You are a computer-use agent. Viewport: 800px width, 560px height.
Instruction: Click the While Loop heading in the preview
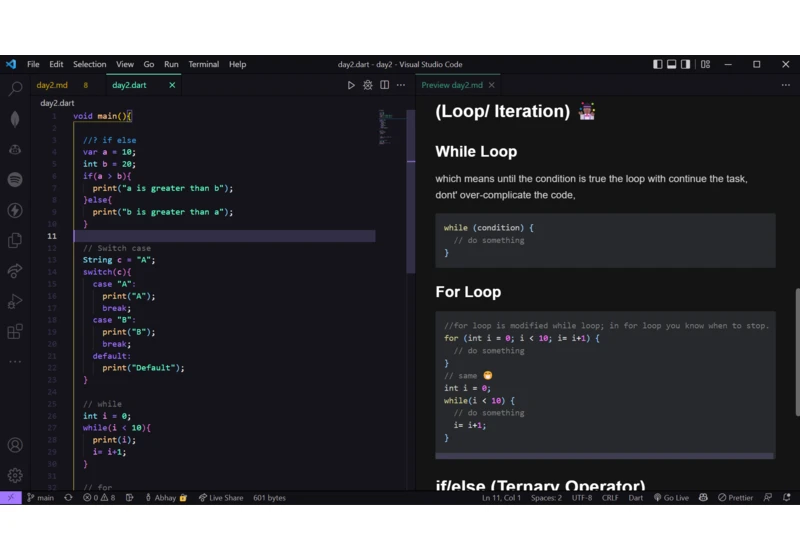point(476,151)
